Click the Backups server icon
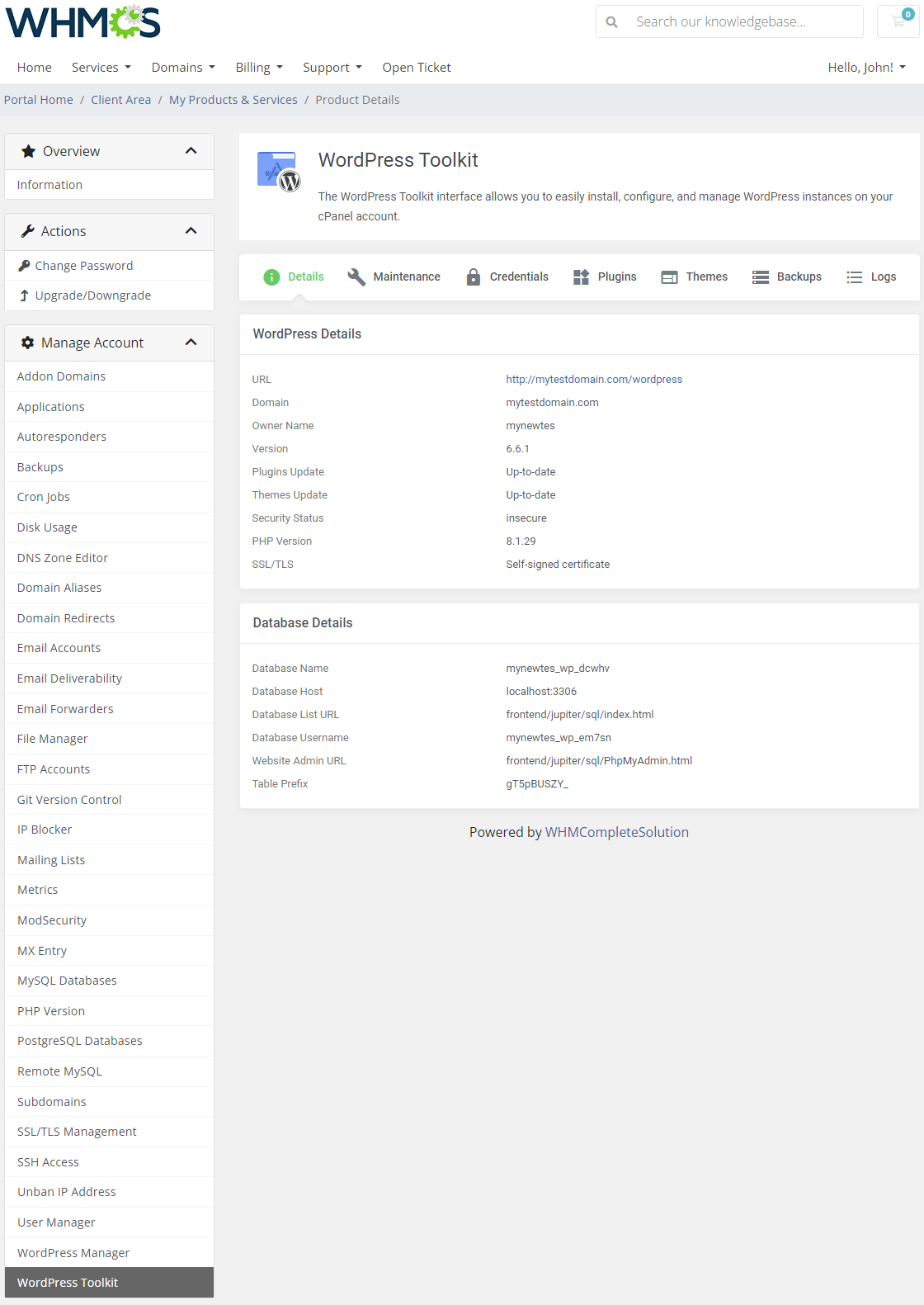The height and width of the screenshot is (1305, 924). click(x=761, y=277)
